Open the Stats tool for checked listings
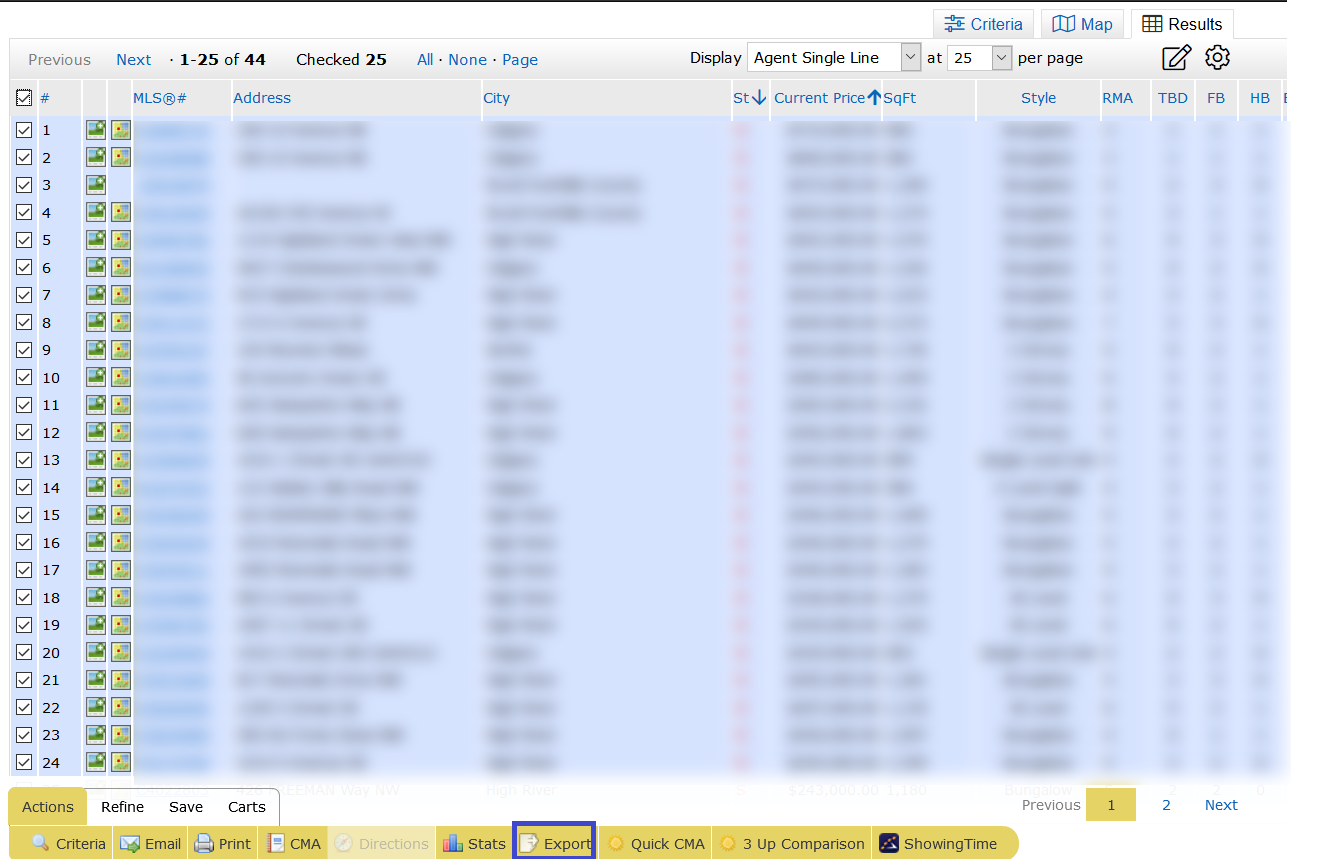The height and width of the screenshot is (859, 1320). (473, 843)
